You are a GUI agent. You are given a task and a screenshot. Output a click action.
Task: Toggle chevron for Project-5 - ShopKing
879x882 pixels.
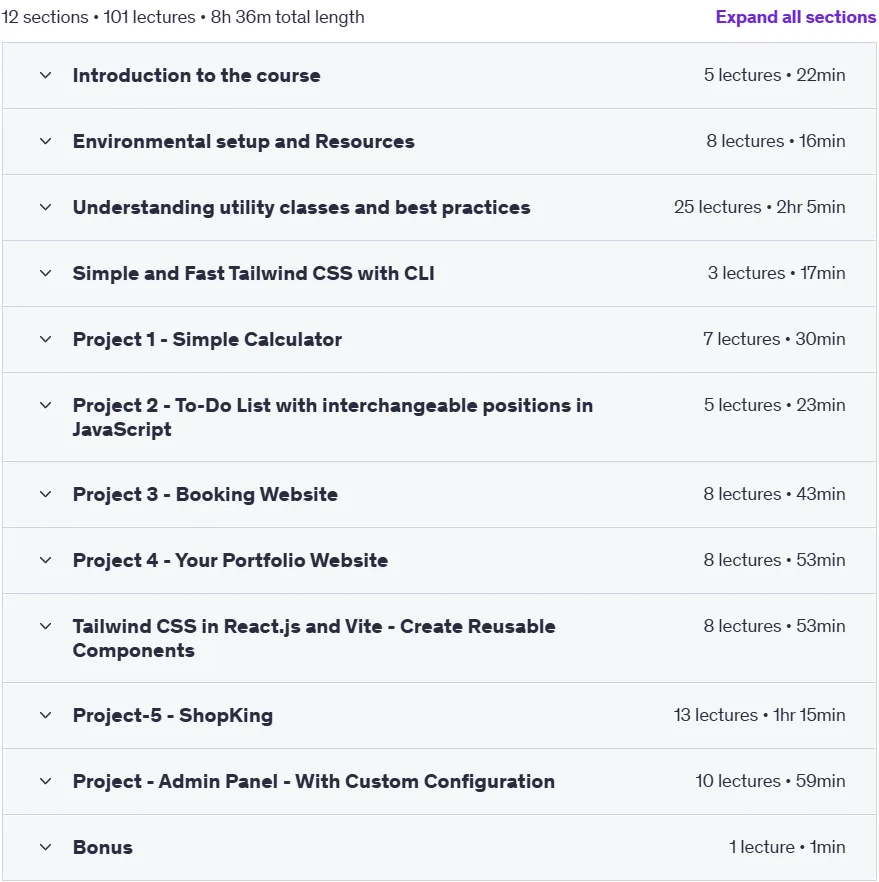(46, 715)
